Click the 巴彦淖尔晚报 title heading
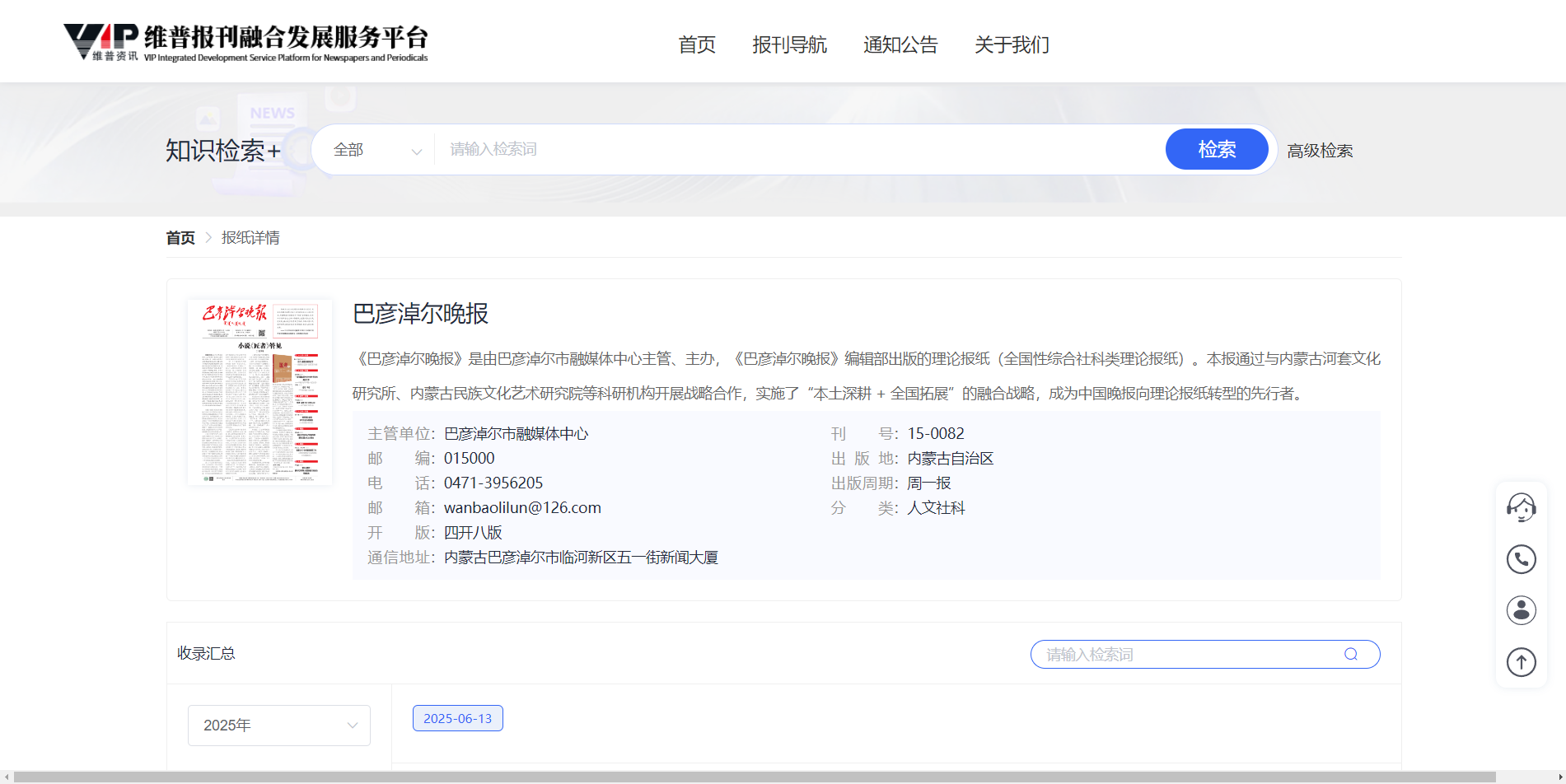This screenshot has width=1566, height=784. point(420,314)
